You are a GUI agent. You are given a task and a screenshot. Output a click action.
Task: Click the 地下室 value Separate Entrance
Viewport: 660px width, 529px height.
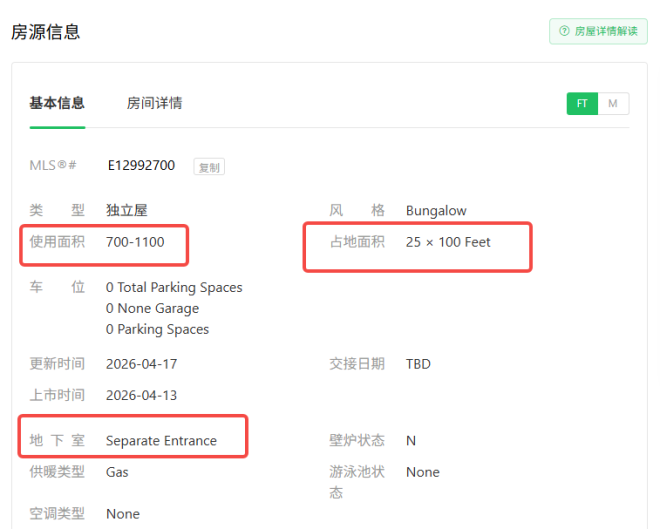pyautogui.click(x=161, y=441)
